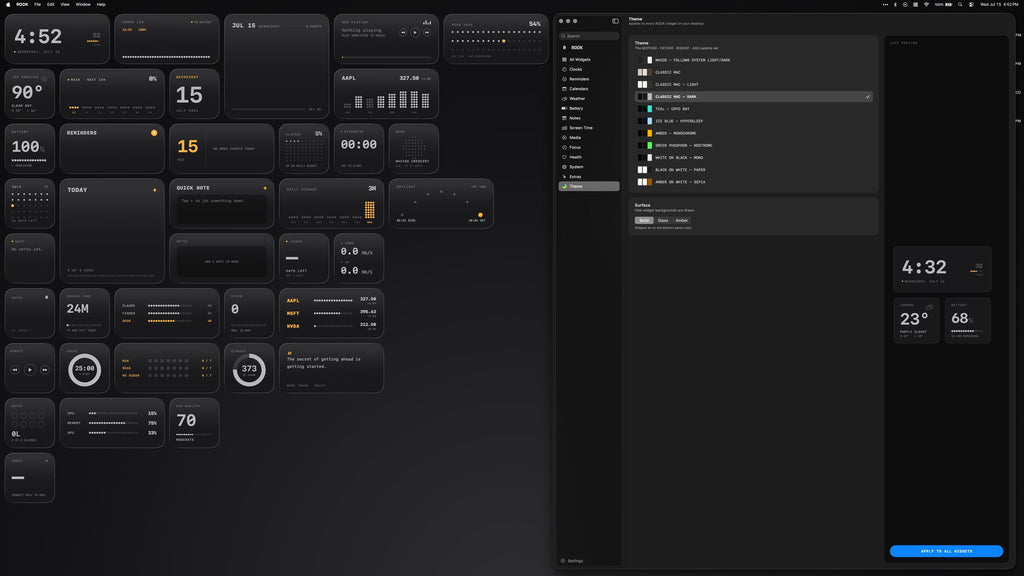Click the Quick Note text area
This screenshot has width=1024, height=576.
(221, 209)
